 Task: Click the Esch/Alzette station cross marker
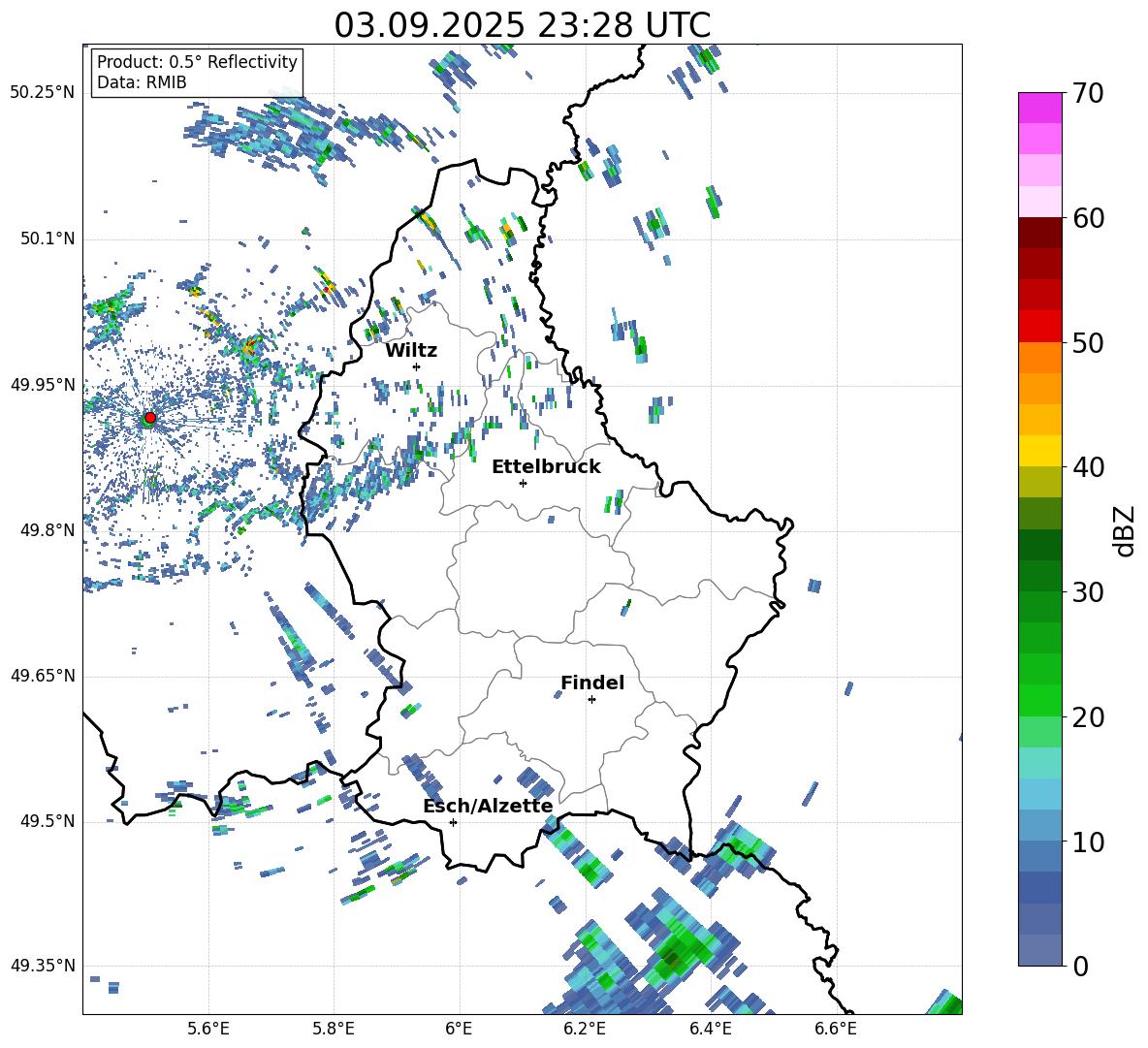point(453,822)
